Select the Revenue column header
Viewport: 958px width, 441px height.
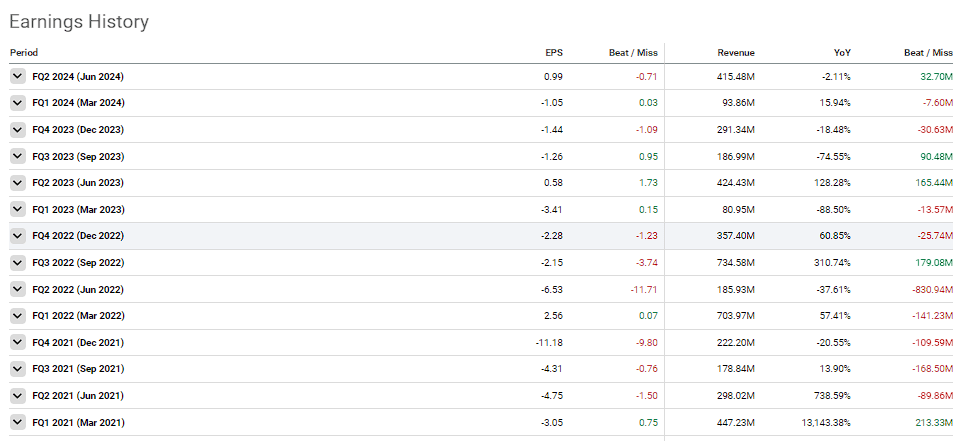coord(735,52)
